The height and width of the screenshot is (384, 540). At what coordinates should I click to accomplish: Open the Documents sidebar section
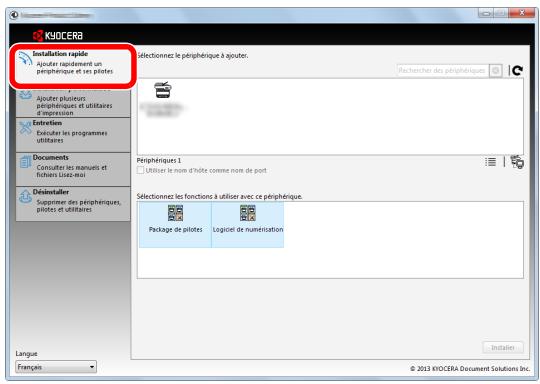[x=73, y=169]
